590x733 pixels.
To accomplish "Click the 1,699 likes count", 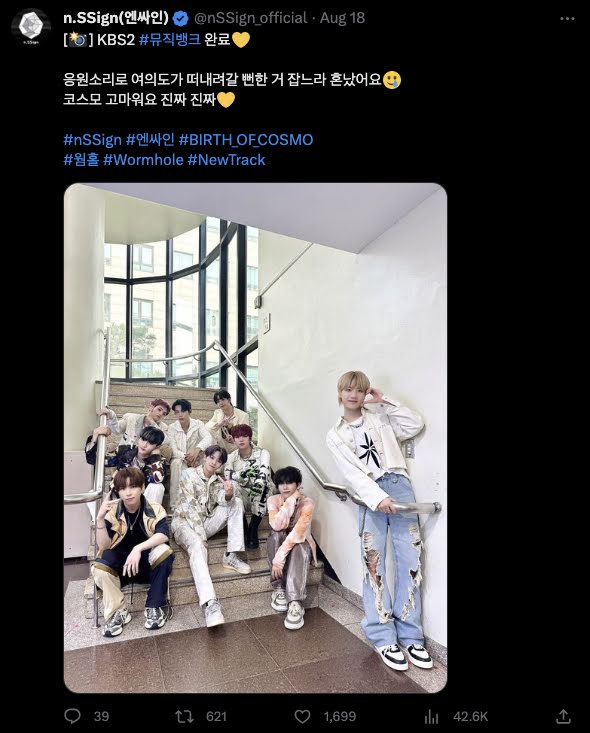I will point(340,717).
